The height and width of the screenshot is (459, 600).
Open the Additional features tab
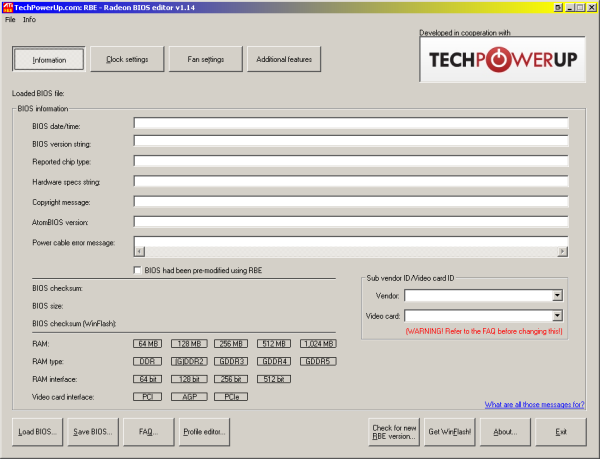(284, 59)
